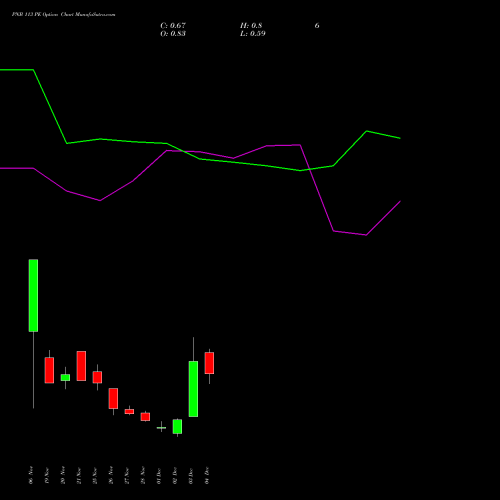Click the open value O: 0.83
The width and height of the screenshot is (500, 500).
point(173,33)
